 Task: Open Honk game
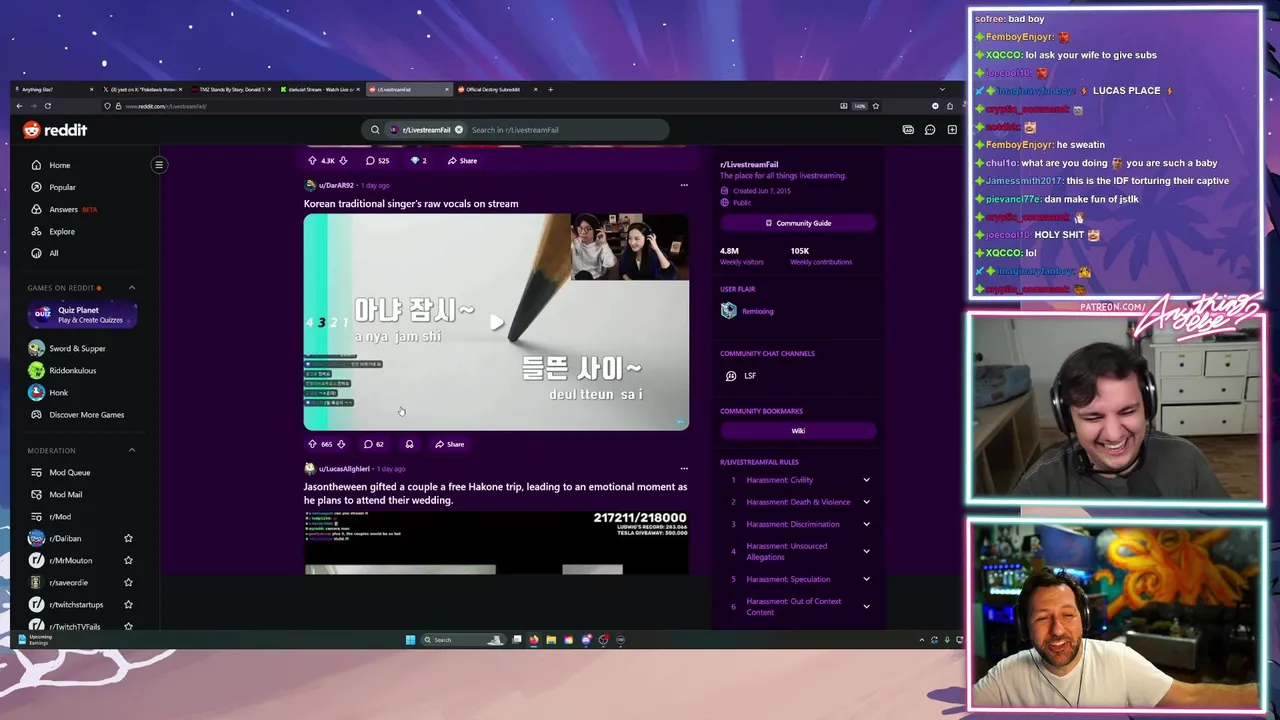pos(59,392)
